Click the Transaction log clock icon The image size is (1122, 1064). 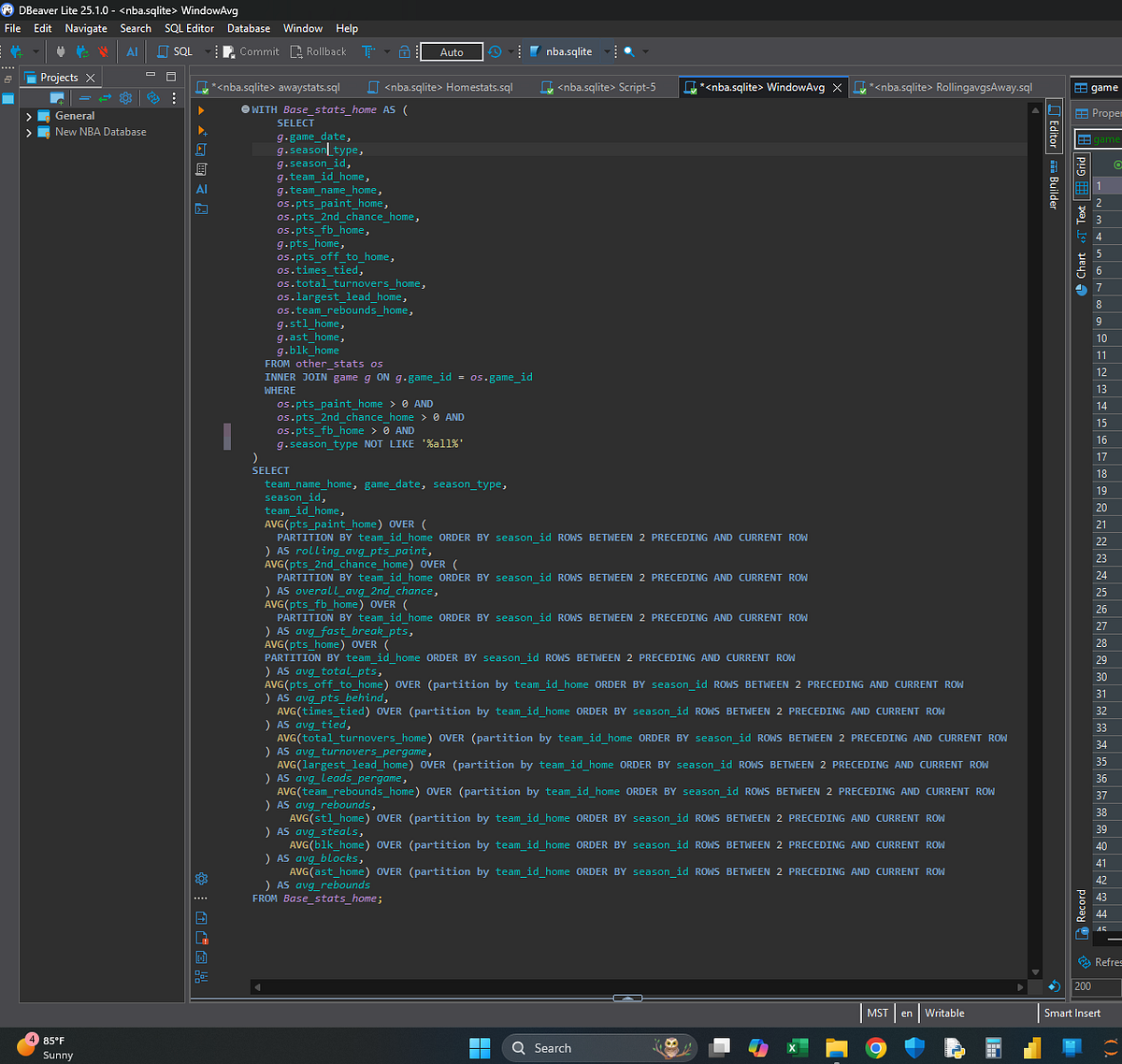point(495,51)
